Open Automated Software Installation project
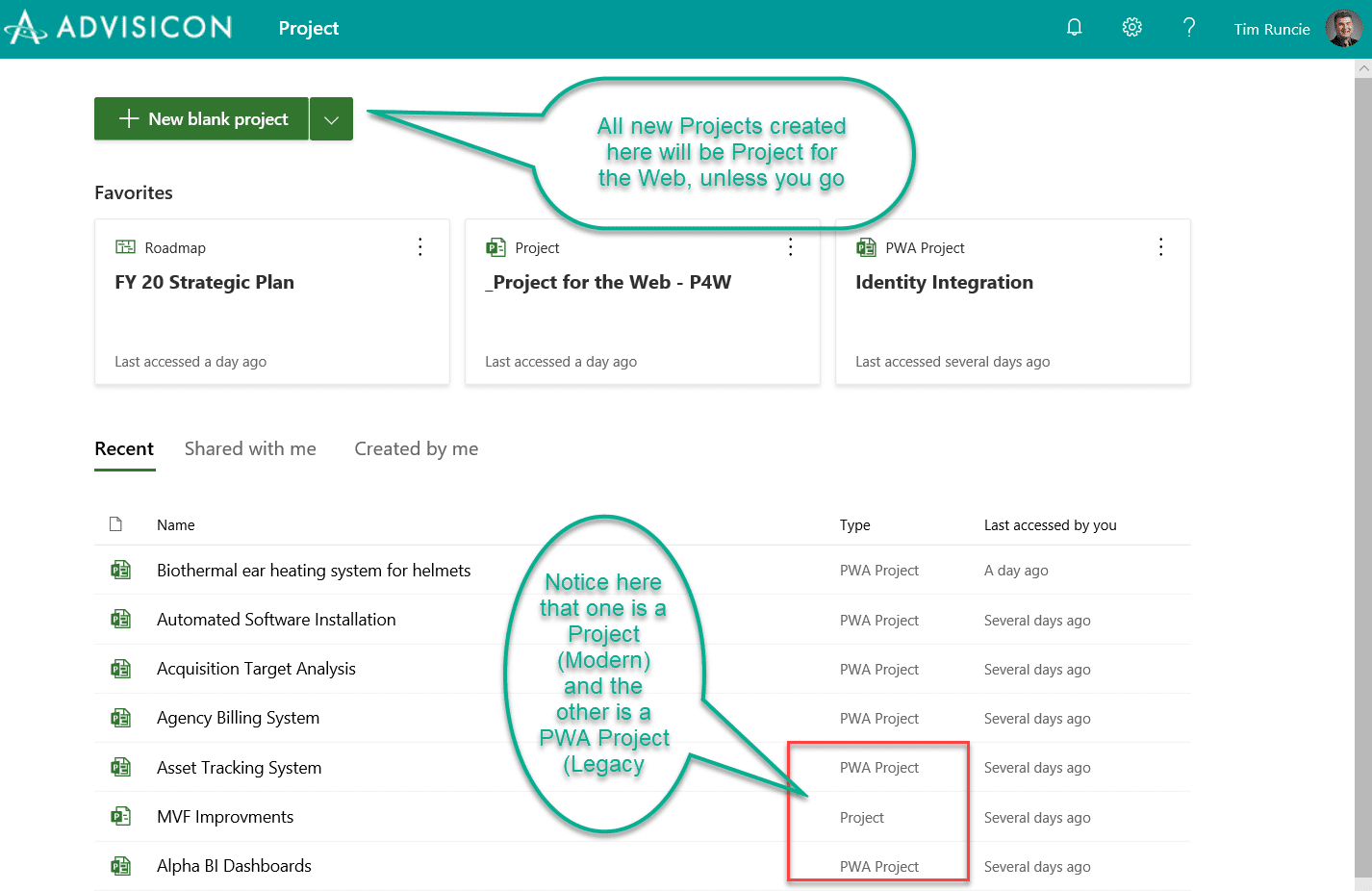 click(x=276, y=620)
